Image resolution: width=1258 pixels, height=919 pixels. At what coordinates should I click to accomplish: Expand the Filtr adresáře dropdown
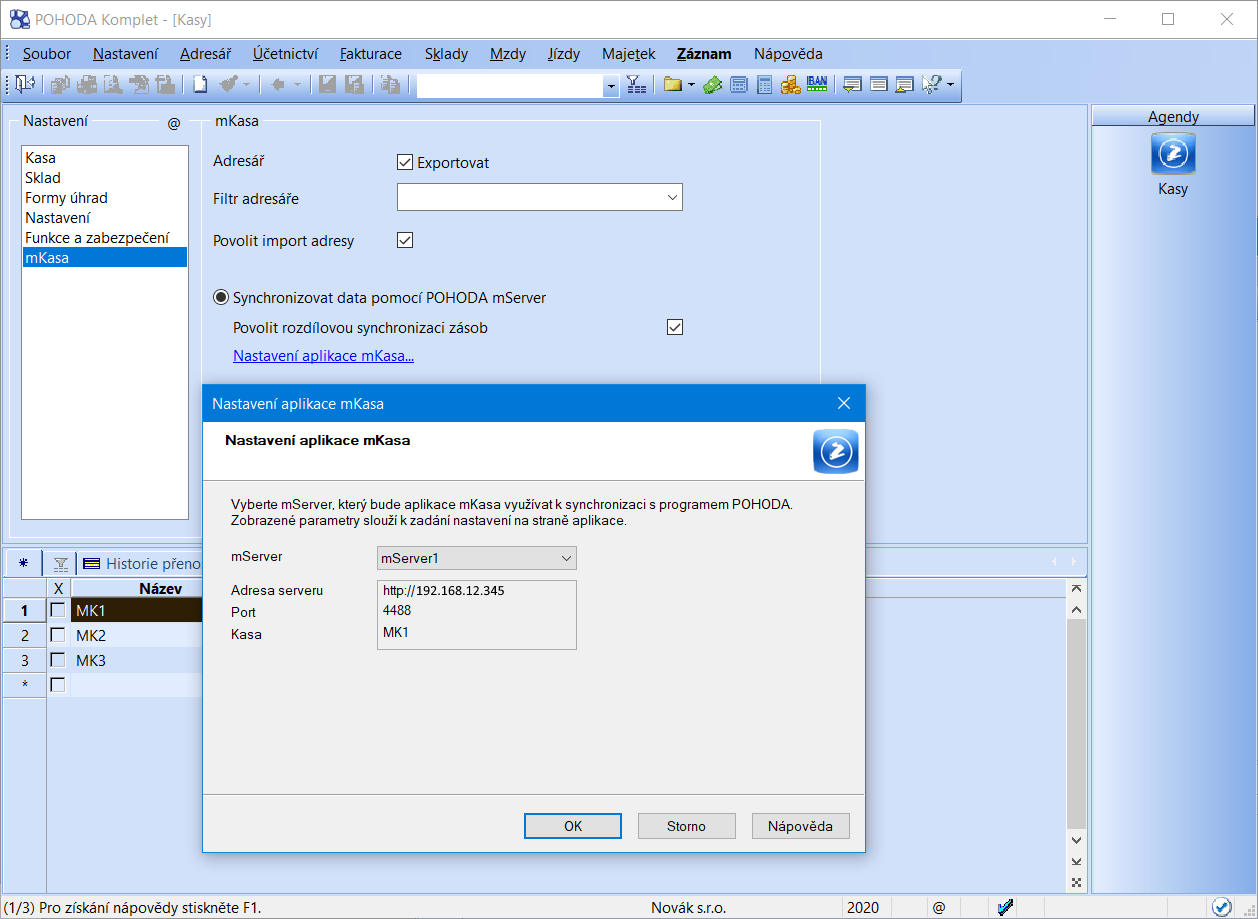pyautogui.click(x=672, y=198)
